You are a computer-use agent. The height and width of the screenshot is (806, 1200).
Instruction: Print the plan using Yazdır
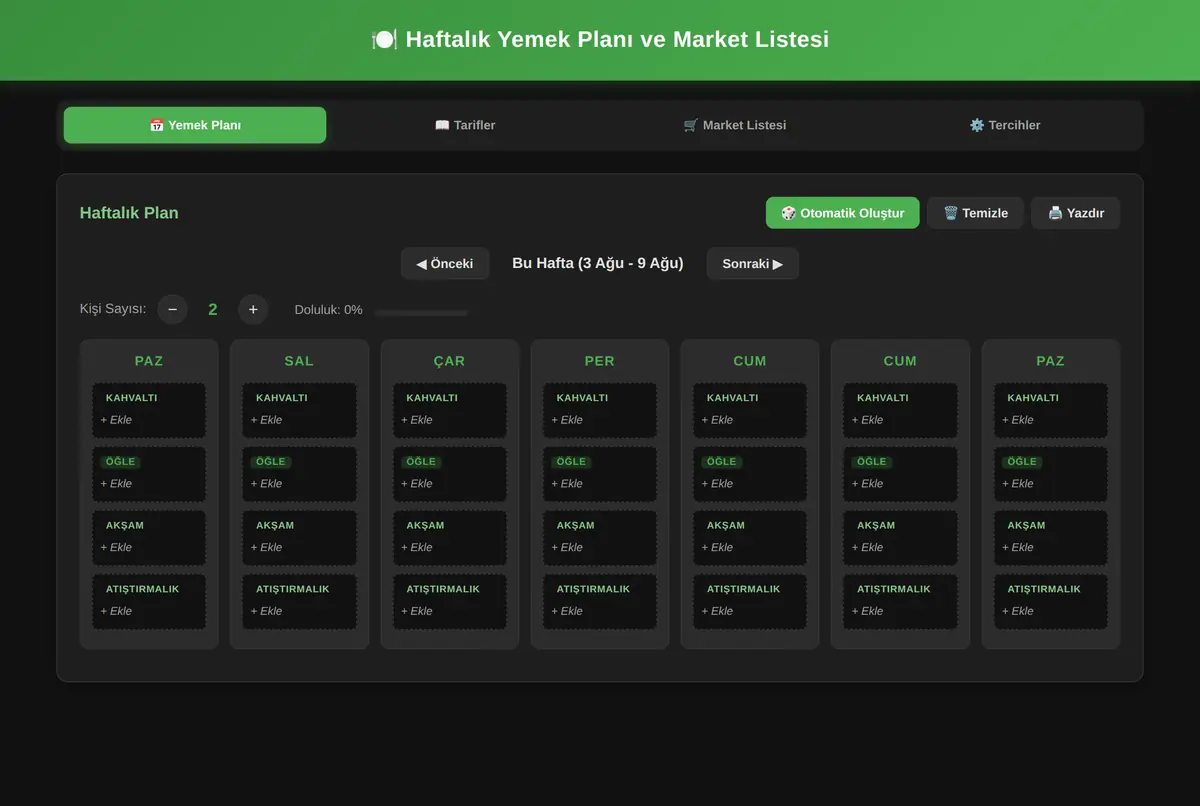click(x=1075, y=213)
